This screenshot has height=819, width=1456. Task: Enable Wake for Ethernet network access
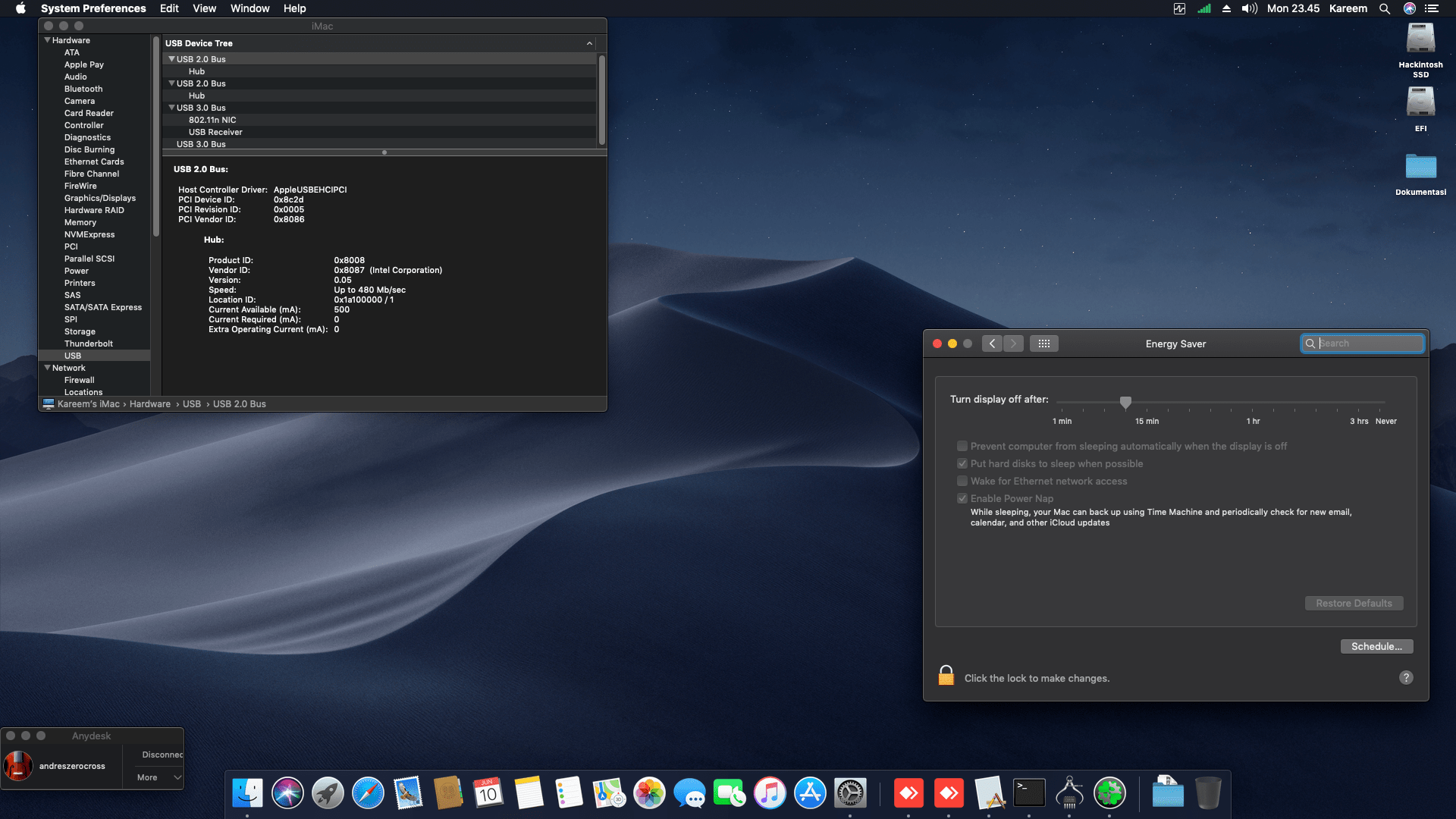point(962,481)
